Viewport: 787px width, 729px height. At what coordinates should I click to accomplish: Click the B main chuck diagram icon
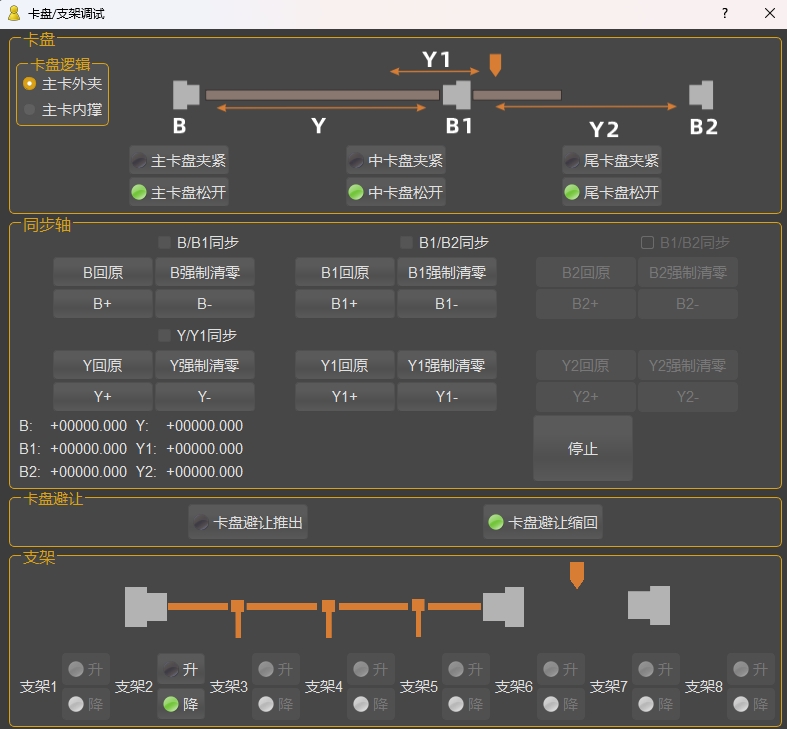click(186, 95)
